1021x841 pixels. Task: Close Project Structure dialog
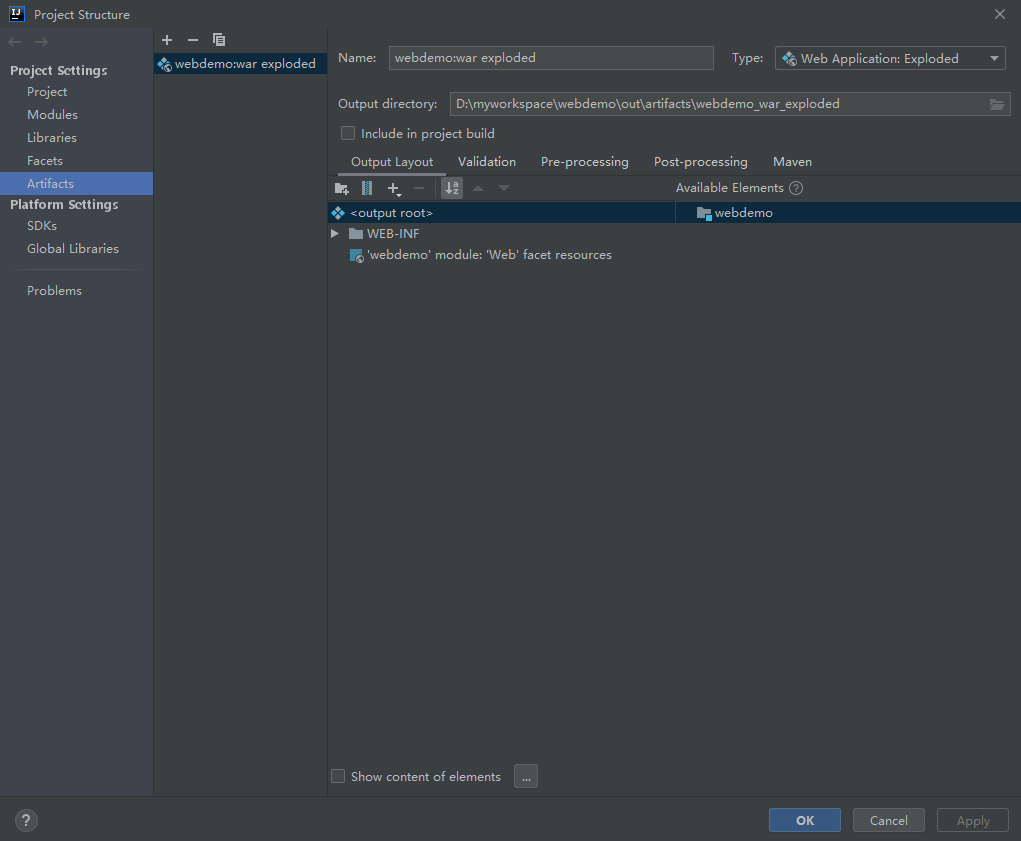click(1000, 14)
